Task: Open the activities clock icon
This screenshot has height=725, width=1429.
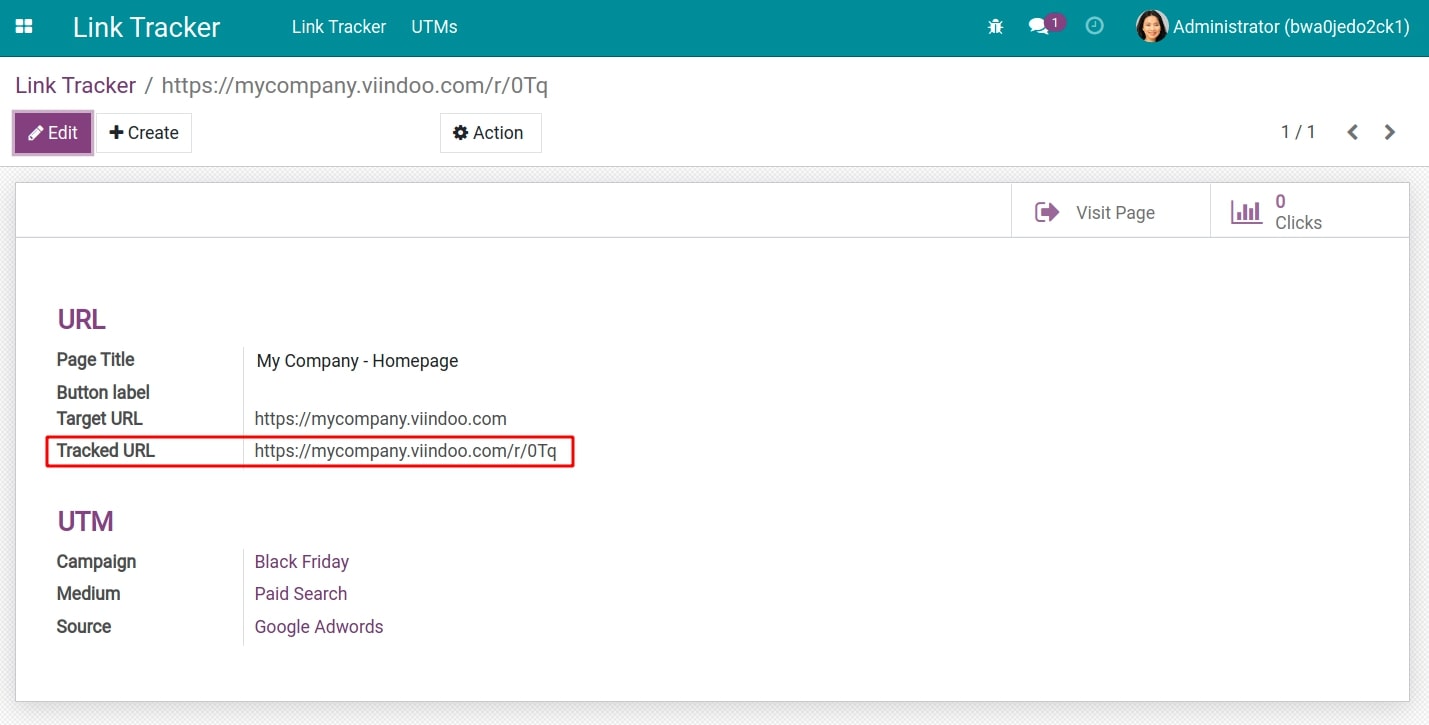Action: [x=1094, y=27]
